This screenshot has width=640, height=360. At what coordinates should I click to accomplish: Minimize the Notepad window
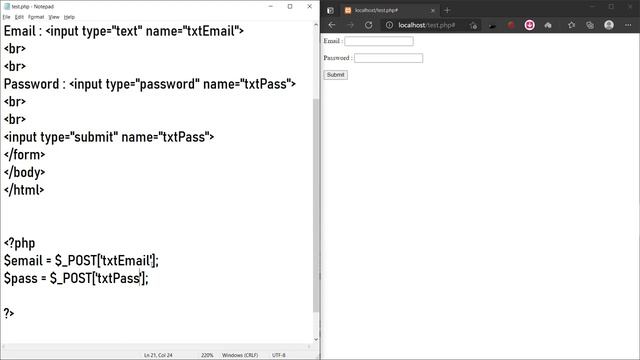point(271,7)
